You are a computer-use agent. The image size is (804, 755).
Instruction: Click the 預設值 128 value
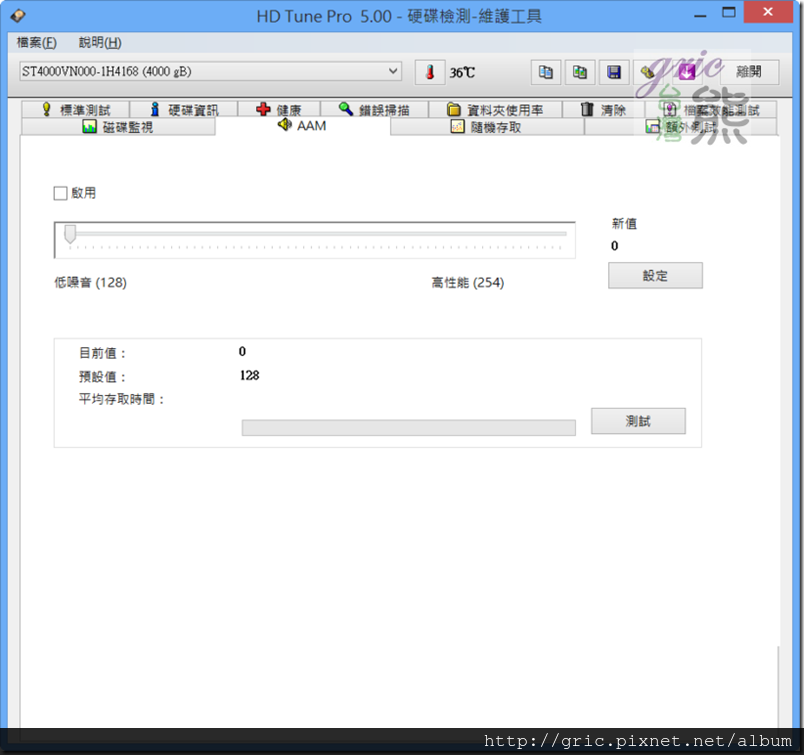249,375
